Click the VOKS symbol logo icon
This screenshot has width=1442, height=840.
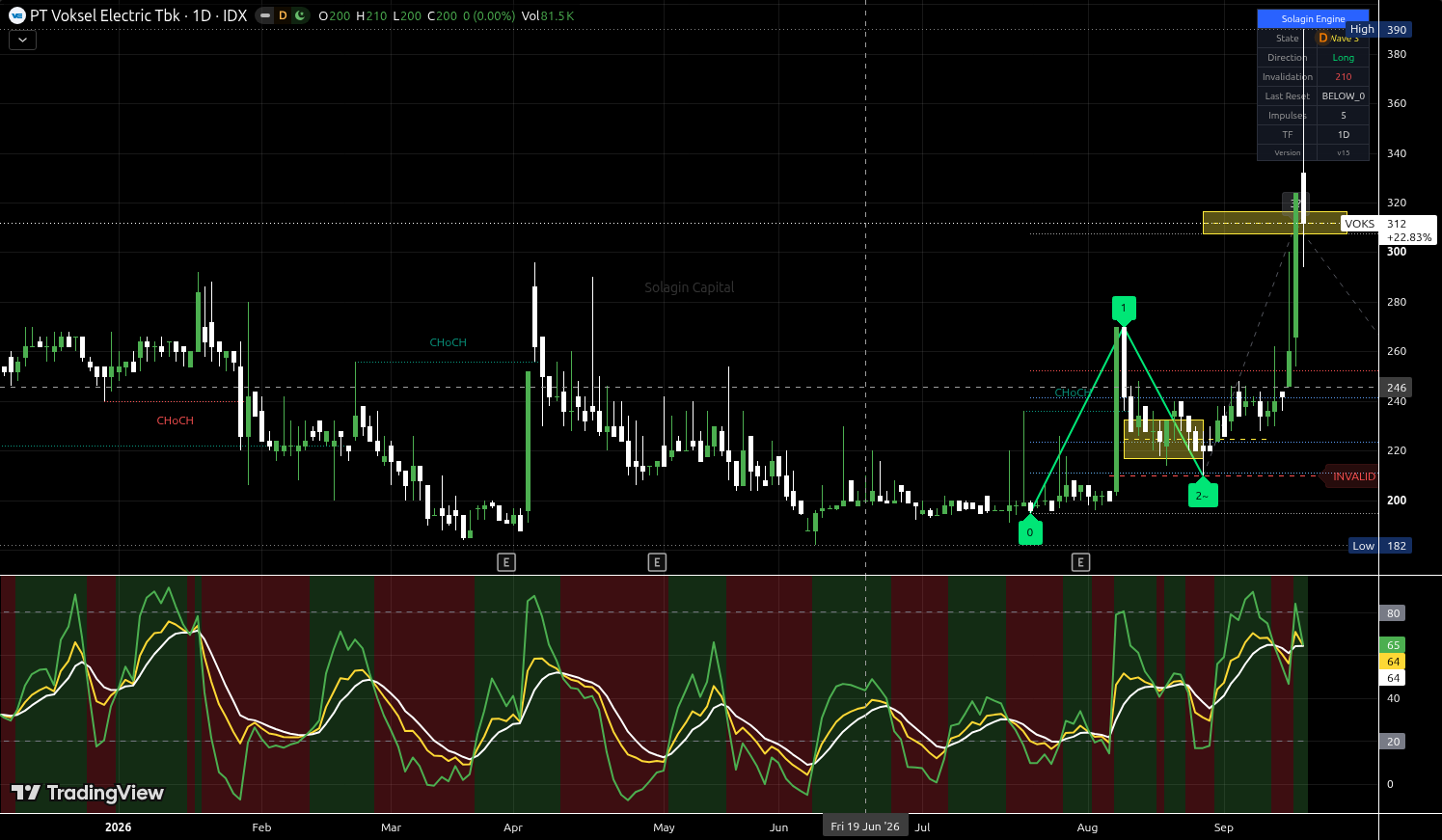16,15
